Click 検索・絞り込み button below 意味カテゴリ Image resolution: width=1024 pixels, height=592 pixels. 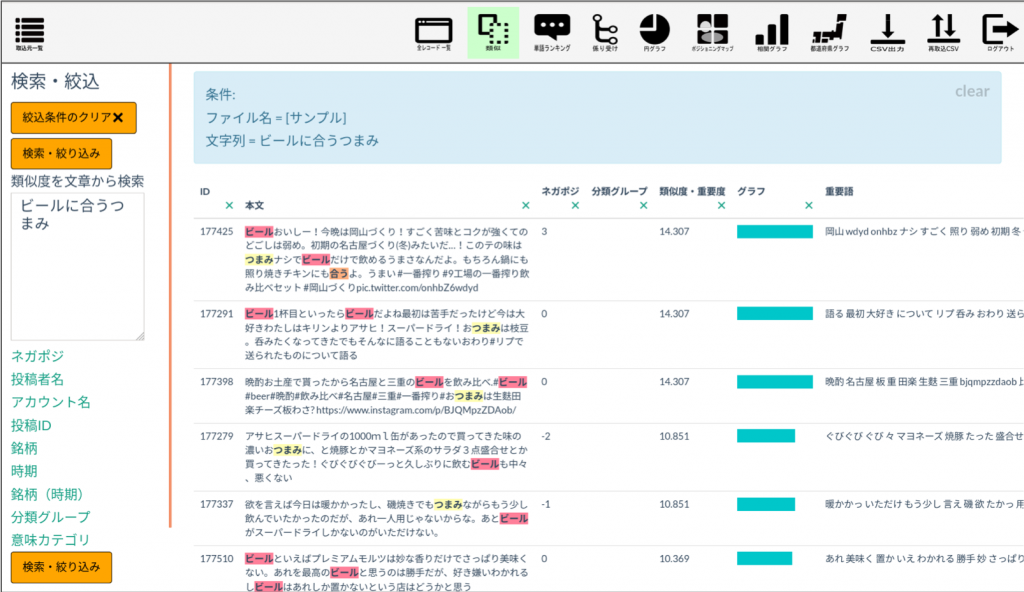click(61, 567)
